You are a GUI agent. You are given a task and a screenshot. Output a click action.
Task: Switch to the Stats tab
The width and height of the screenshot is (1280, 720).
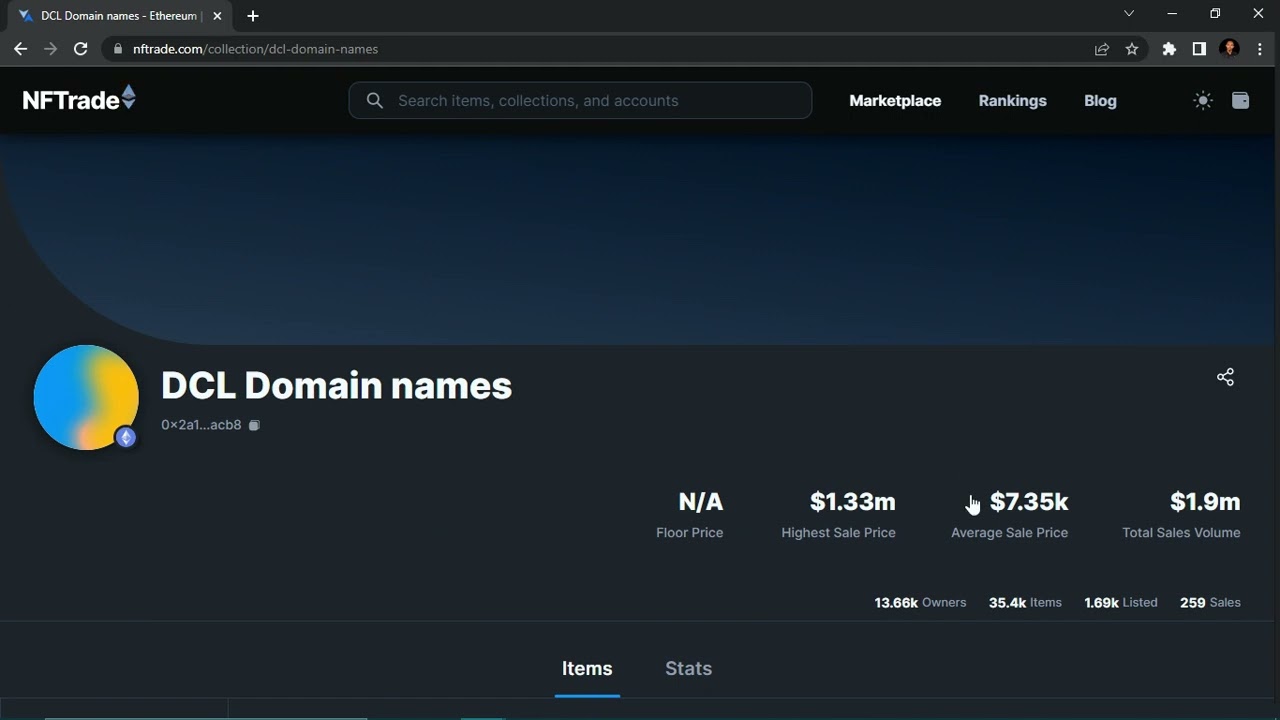click(x=688, y=668)
